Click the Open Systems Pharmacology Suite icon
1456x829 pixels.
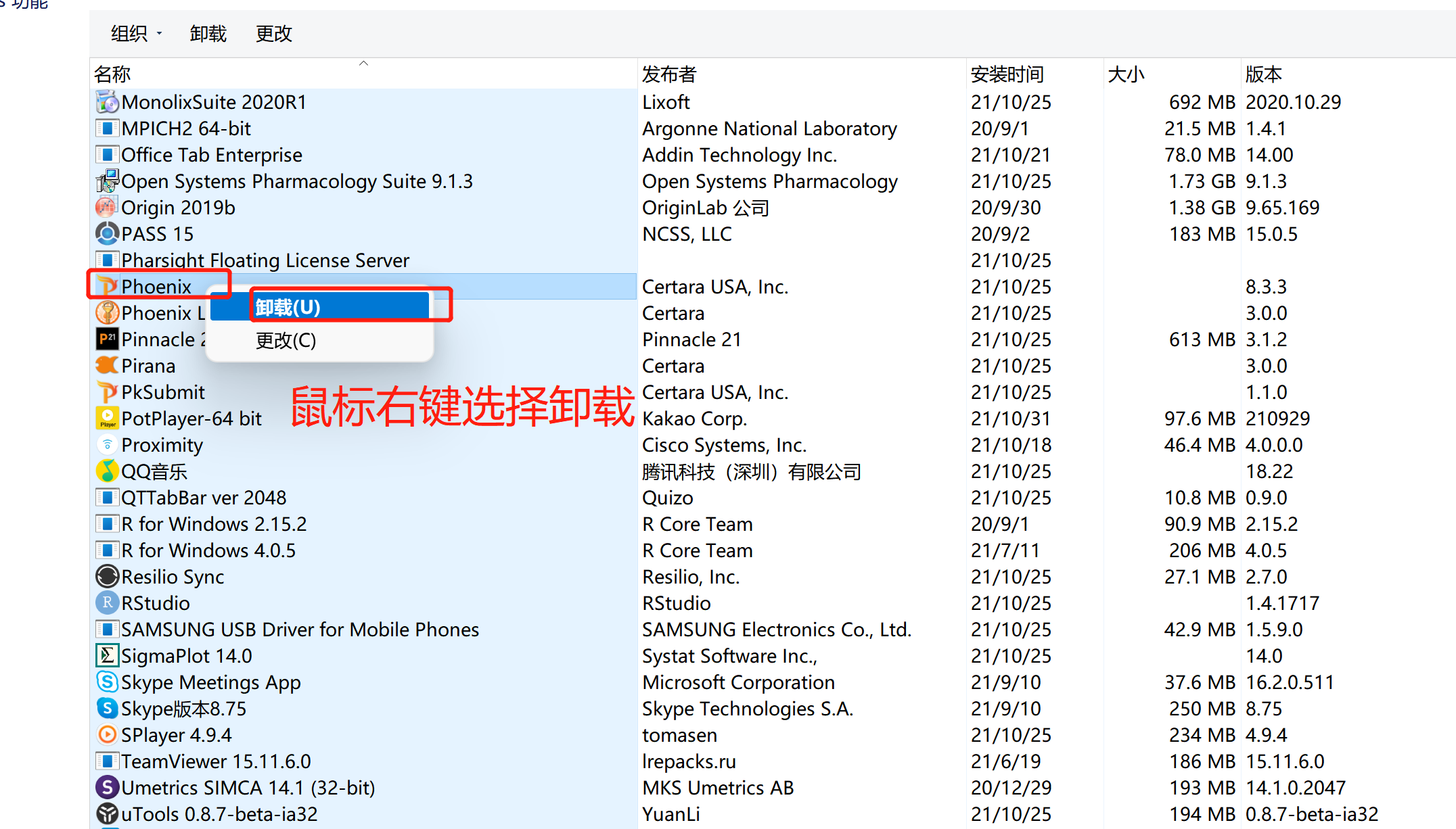[x=107, y=181]
